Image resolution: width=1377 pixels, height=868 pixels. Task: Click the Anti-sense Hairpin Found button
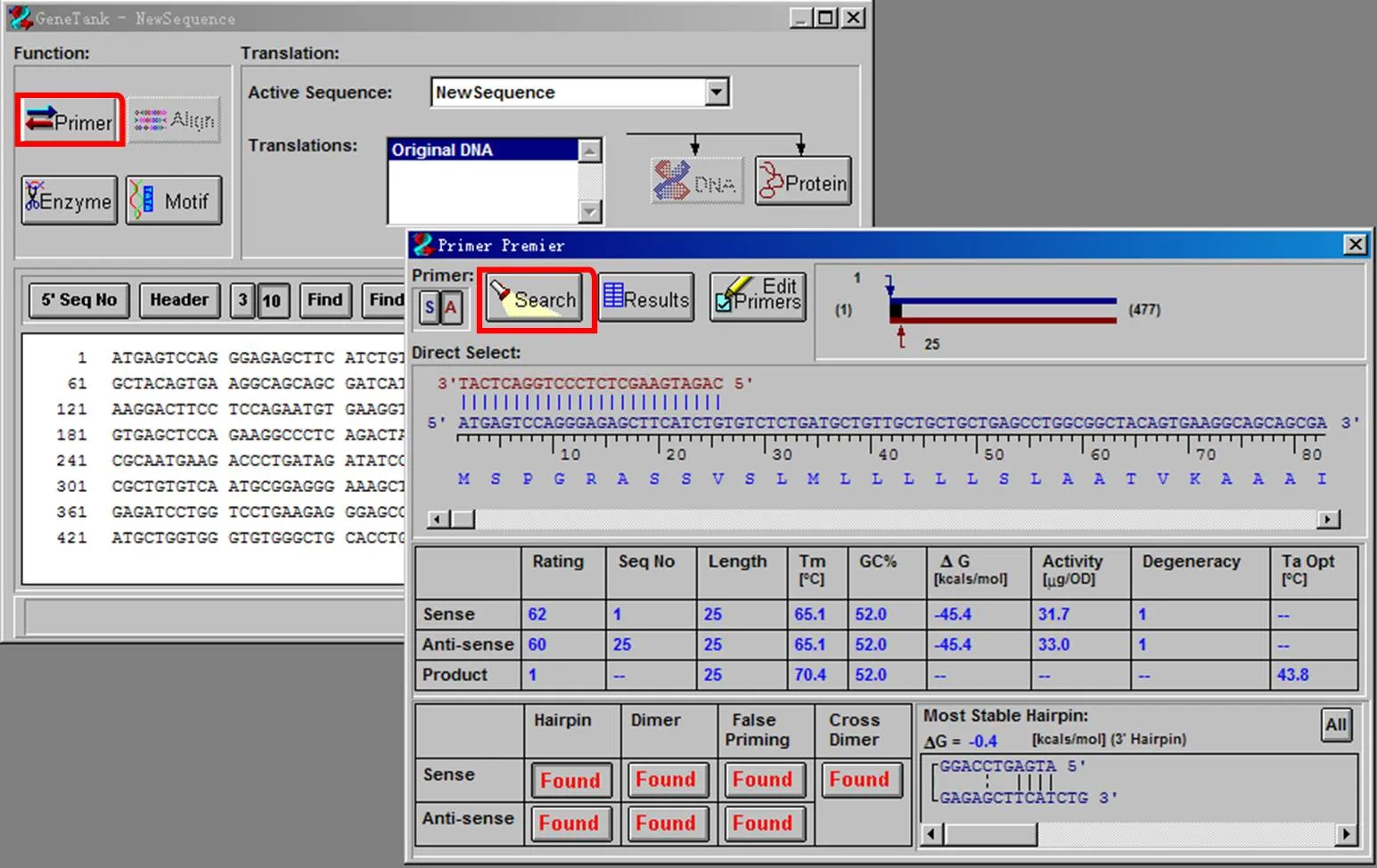pyautogui.click(x=570, y=823)
